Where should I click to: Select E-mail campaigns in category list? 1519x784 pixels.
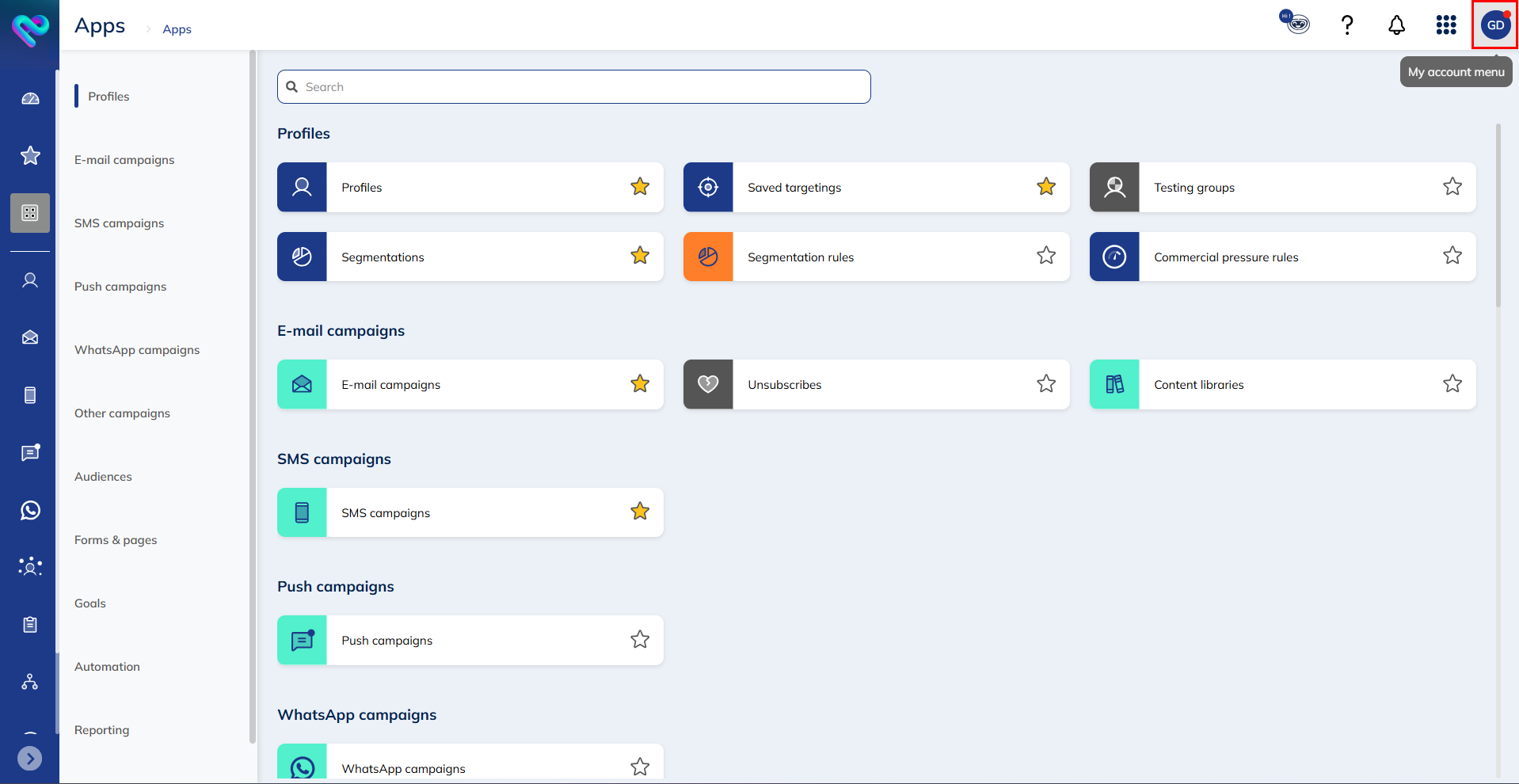[x=124, y=160]
